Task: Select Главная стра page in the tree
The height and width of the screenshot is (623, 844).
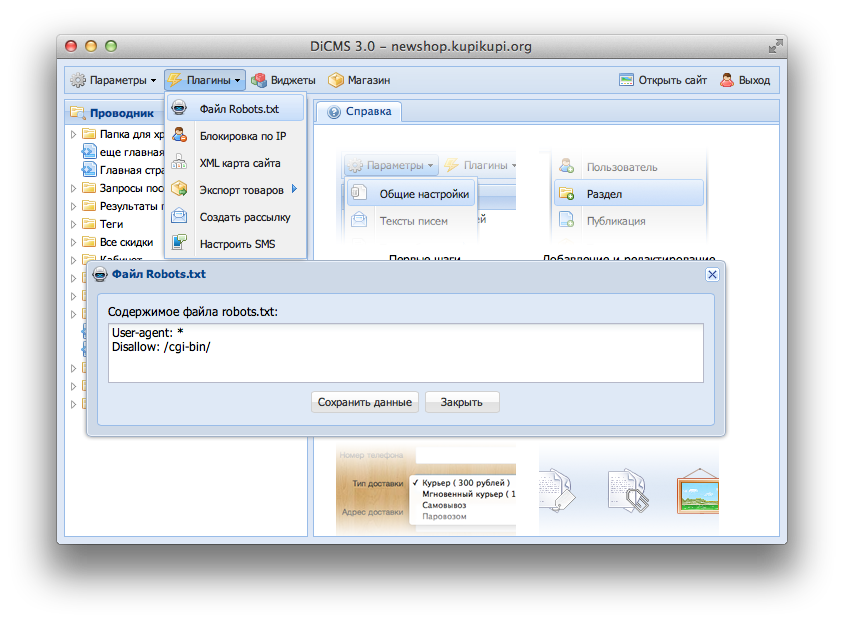Action: click(131, 170)
